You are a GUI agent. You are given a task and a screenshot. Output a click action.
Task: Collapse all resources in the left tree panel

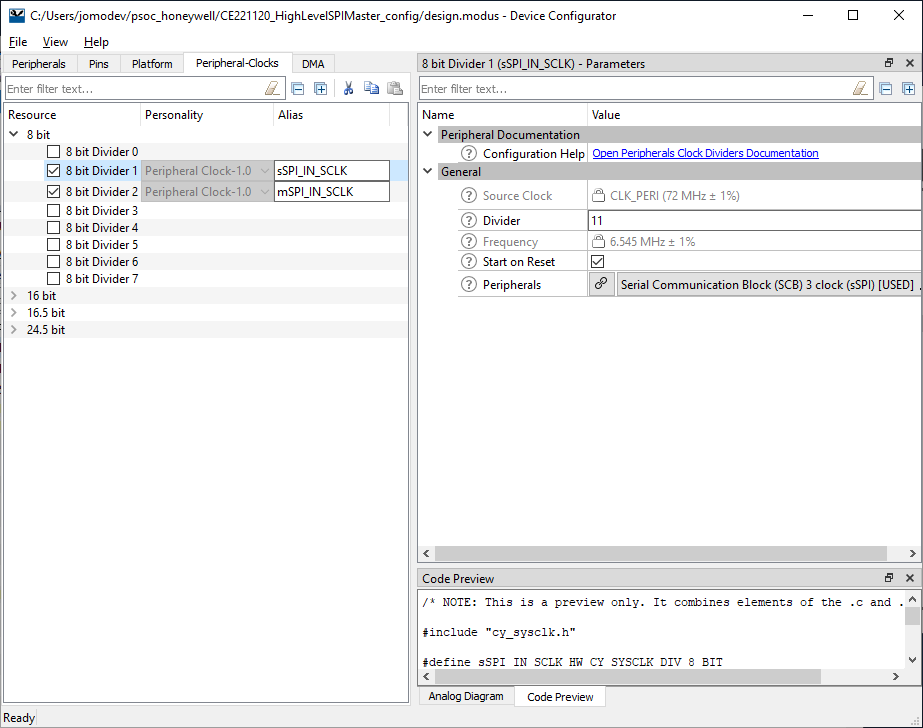click(x=298, y=89)
